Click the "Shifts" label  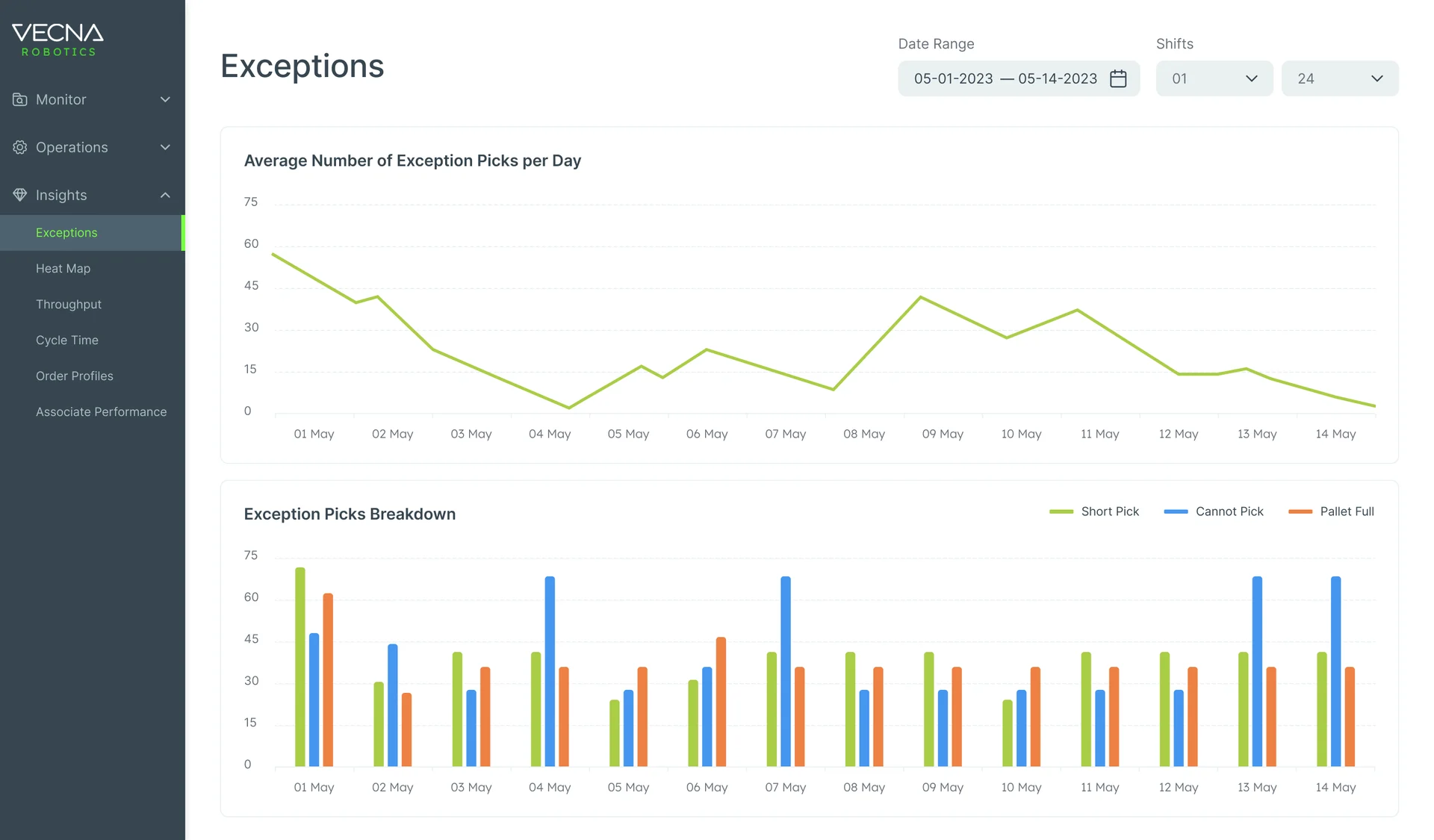pyautogui.click(x=1175, y=44)
